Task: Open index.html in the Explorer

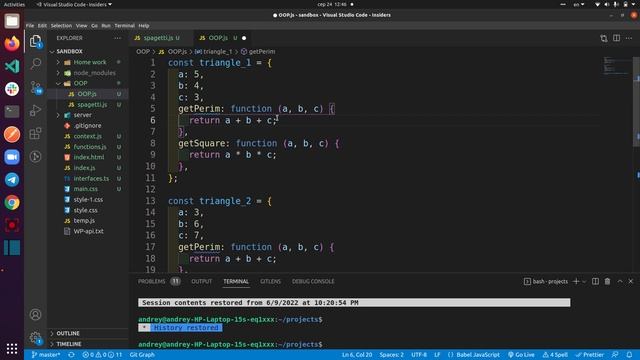Action: (x=89, y=157)
